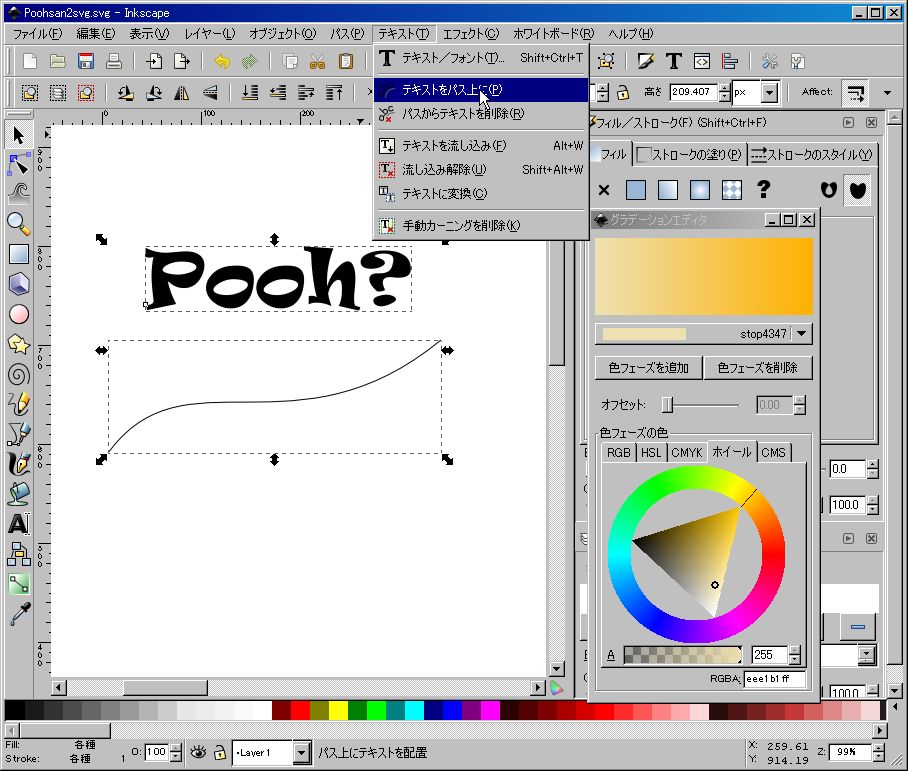
Task: Click テキストをパス上に menu item
Action: [452, 90]
